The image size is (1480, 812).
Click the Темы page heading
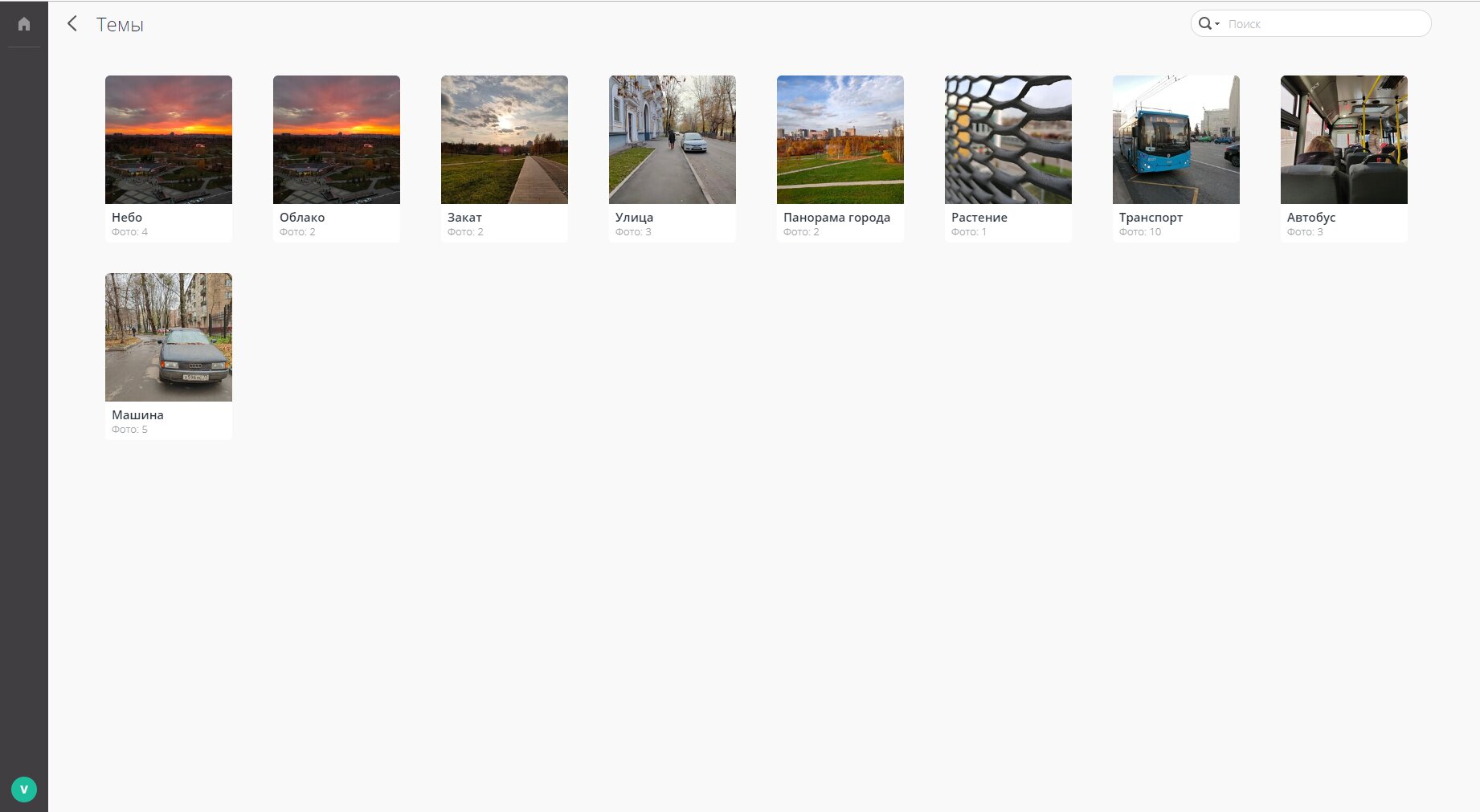click(x=120, y=25)
